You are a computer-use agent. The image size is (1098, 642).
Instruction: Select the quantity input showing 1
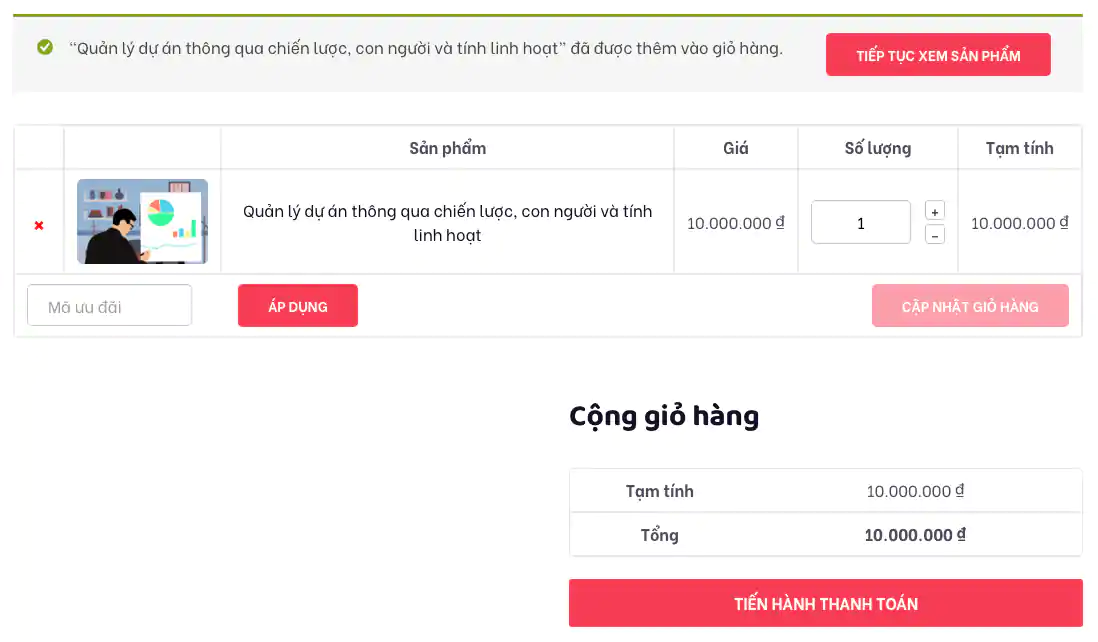coord(860,222)
